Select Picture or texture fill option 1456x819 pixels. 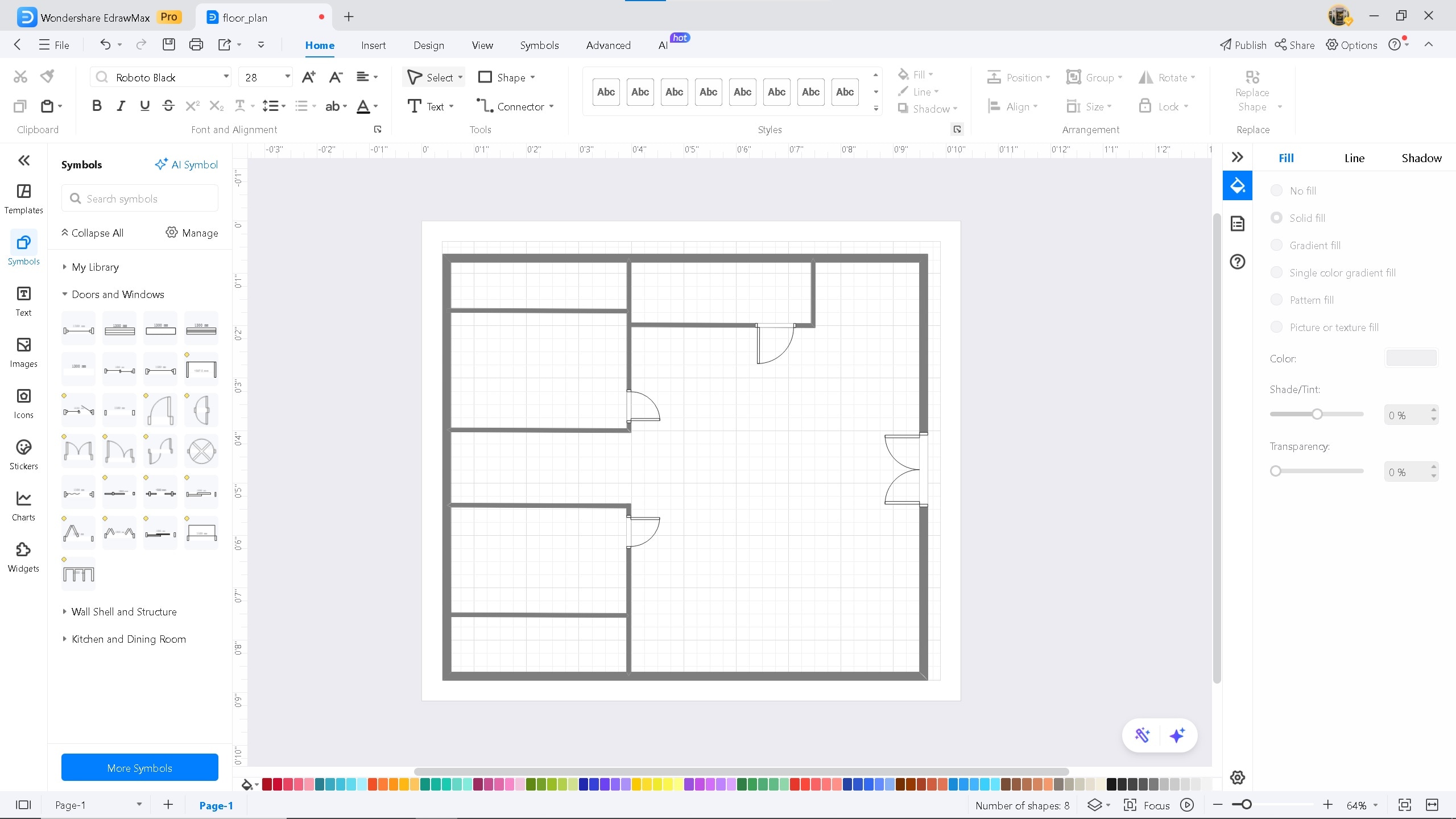tap(1276, 327)
